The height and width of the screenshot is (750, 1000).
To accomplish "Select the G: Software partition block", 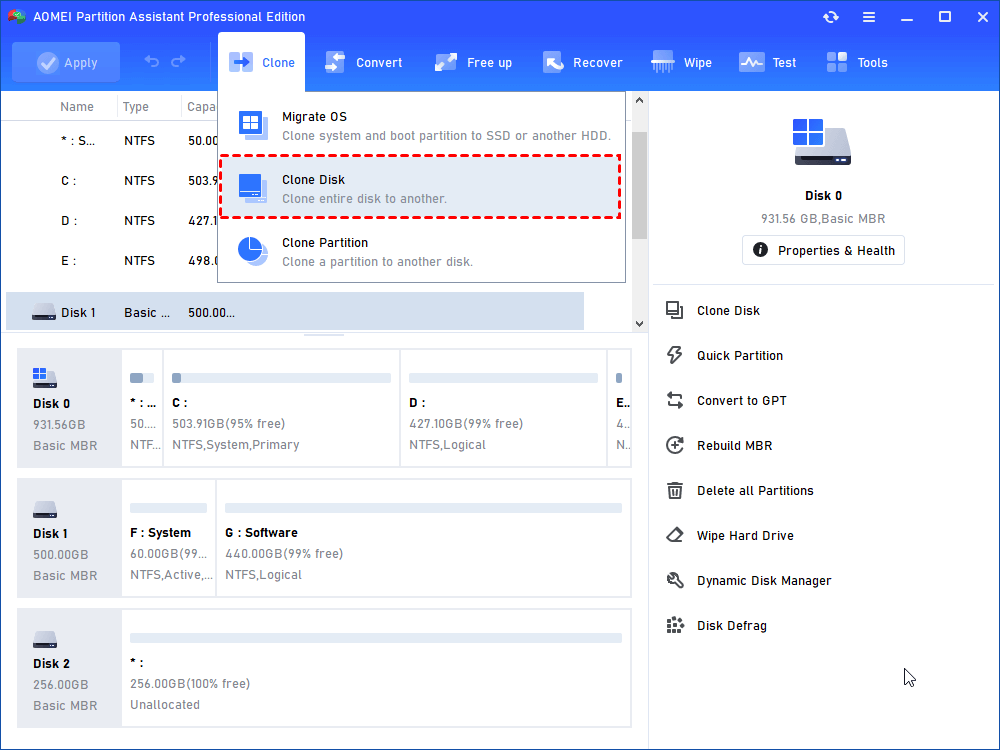I will [x=423, y=538].
